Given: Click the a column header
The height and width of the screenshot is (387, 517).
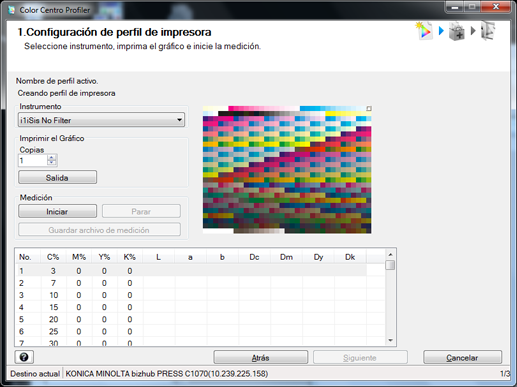Looking at the screenshot, I should [190, 257].
